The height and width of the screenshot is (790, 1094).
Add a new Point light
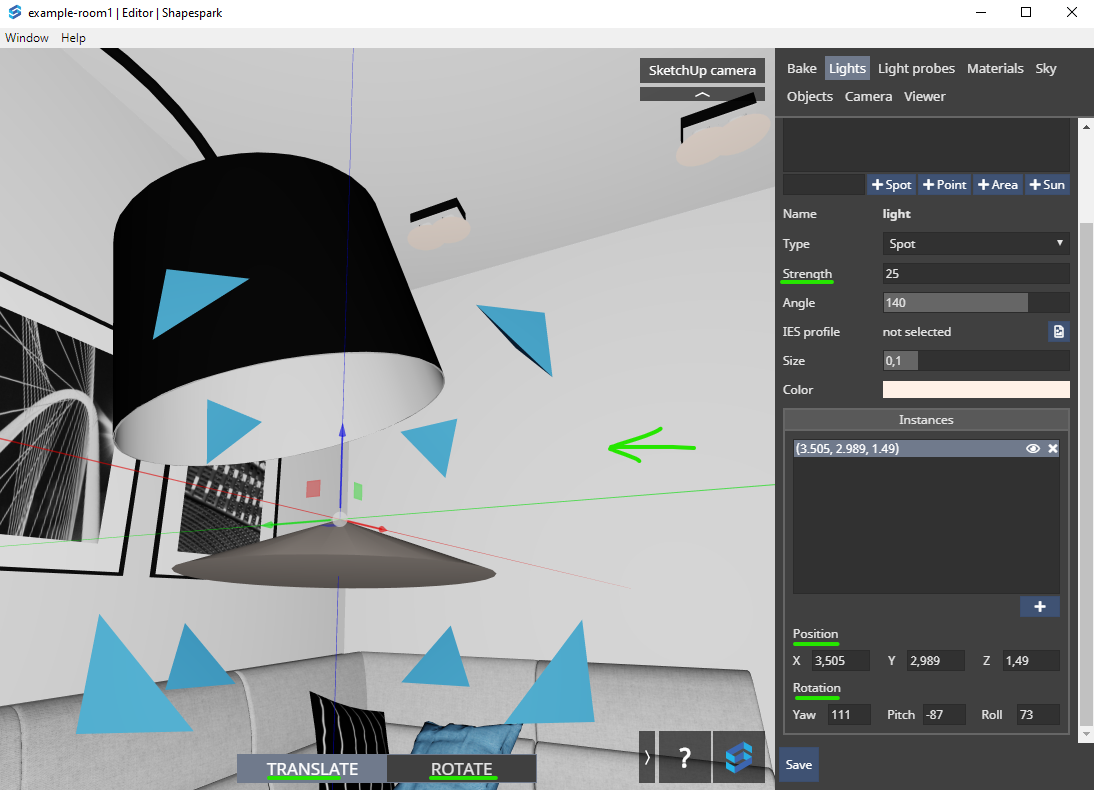click(x=944, y=184)
